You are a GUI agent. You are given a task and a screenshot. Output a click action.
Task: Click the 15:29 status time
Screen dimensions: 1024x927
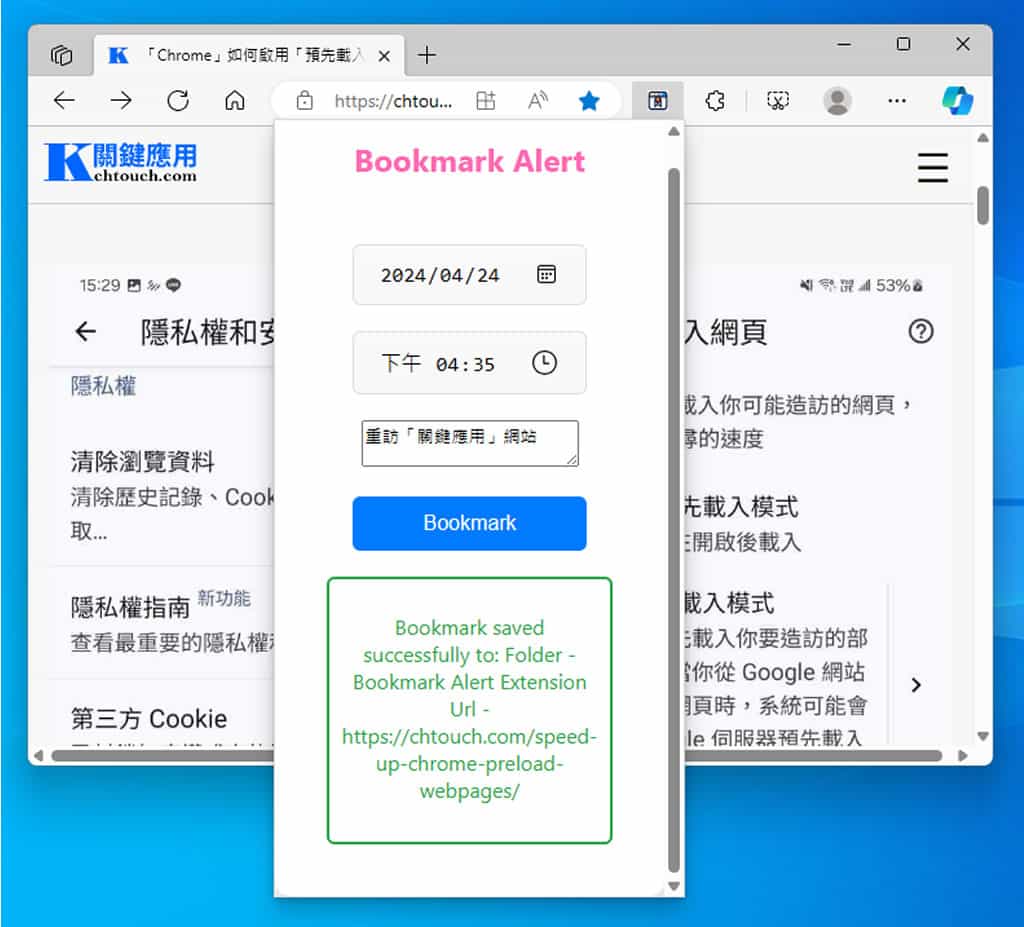coord(100,285)
